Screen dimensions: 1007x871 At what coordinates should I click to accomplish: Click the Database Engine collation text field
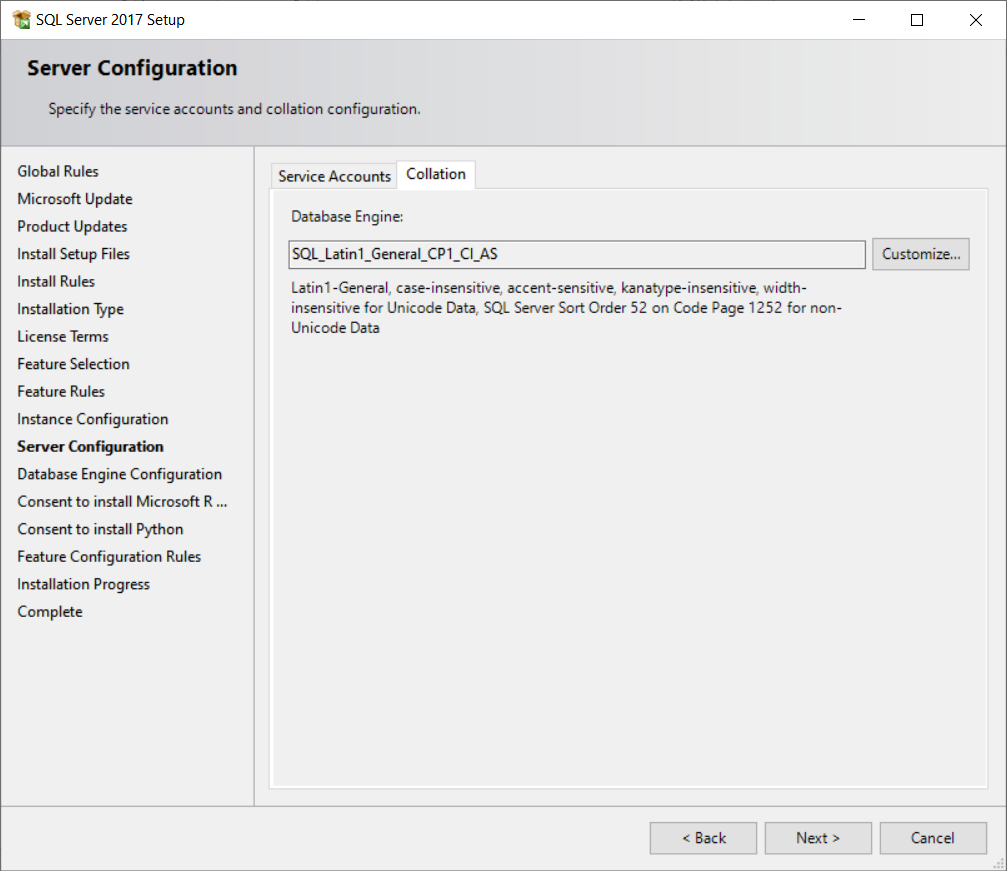click(577, 254)
